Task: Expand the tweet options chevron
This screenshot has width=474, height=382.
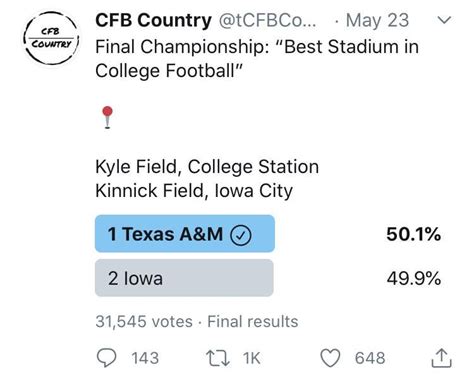Action: [444, 20]
